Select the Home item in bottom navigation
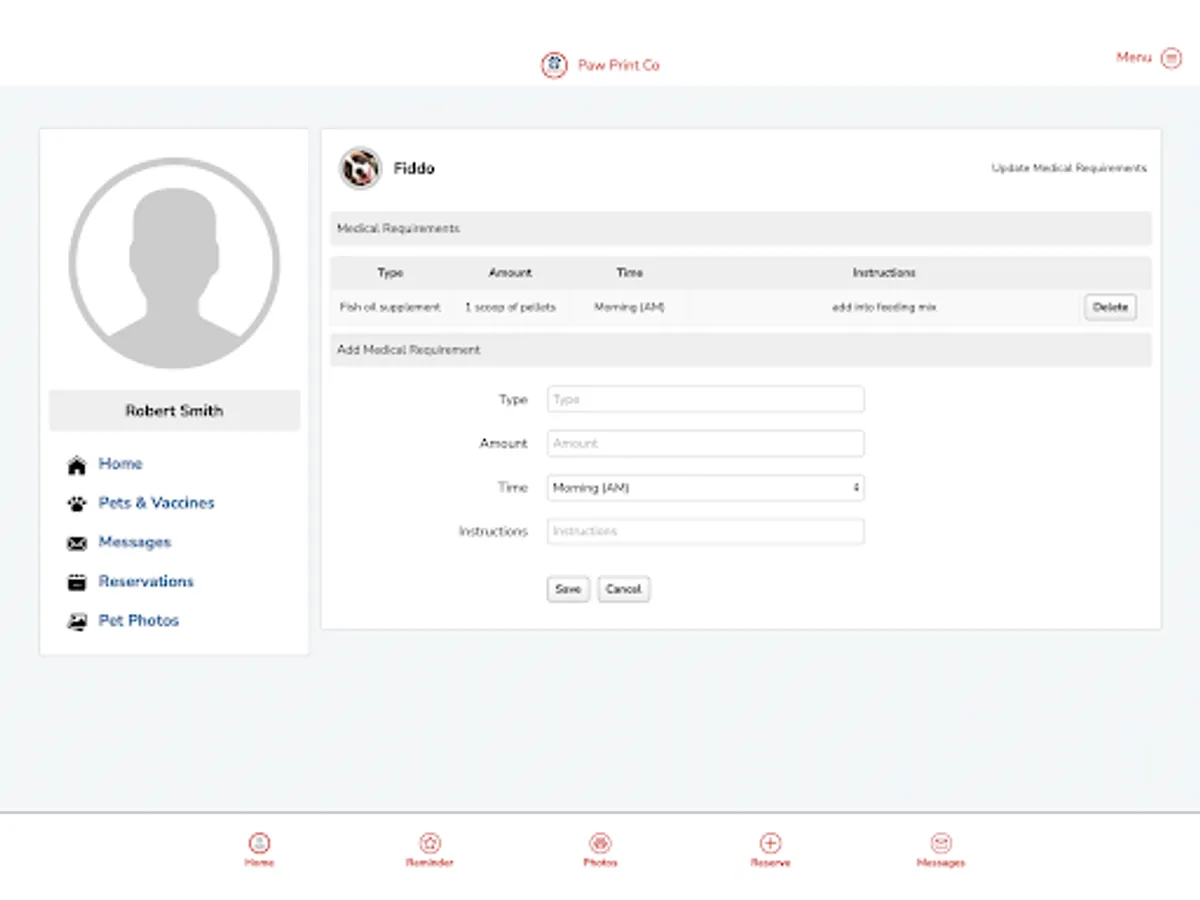Viewport: 1200px width, 900px height. (x=259, y=844)
